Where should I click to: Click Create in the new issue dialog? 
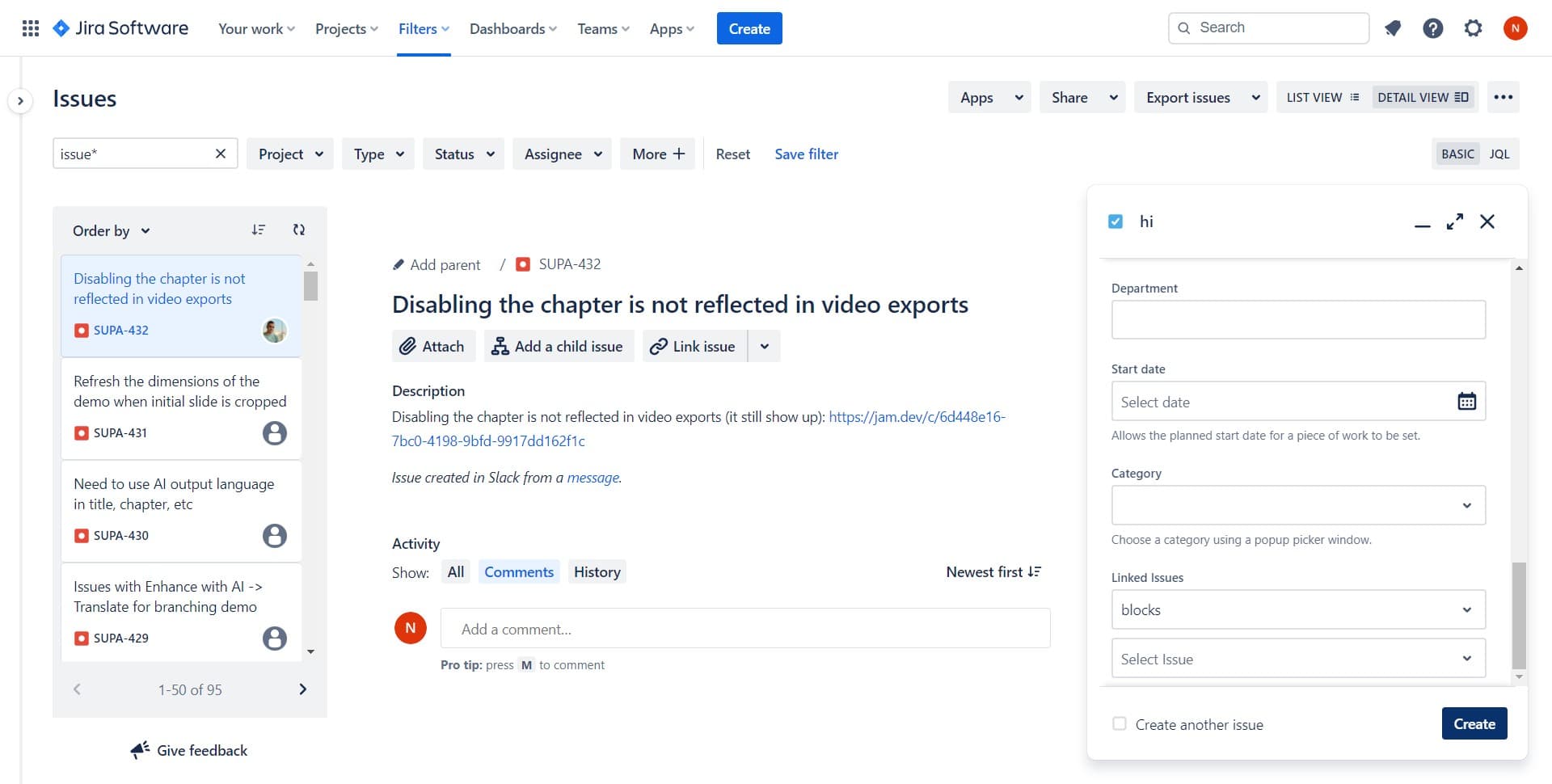coord(1474,723)
